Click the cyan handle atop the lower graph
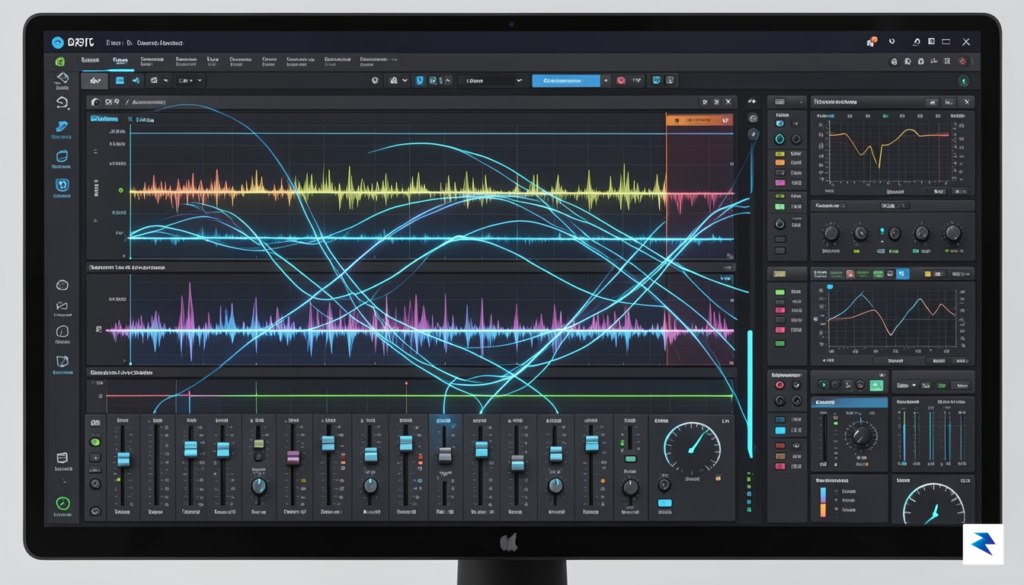This screenshot has height=585, width=1024. click(x=830, y=287)
